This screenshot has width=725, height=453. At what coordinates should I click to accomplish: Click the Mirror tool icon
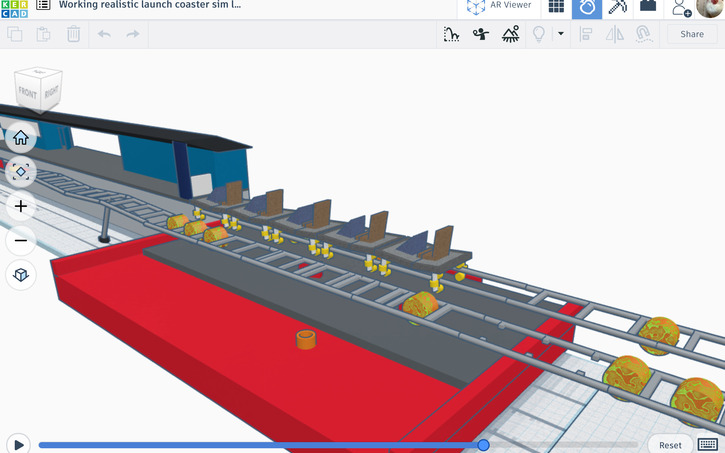tap(614, 34)
